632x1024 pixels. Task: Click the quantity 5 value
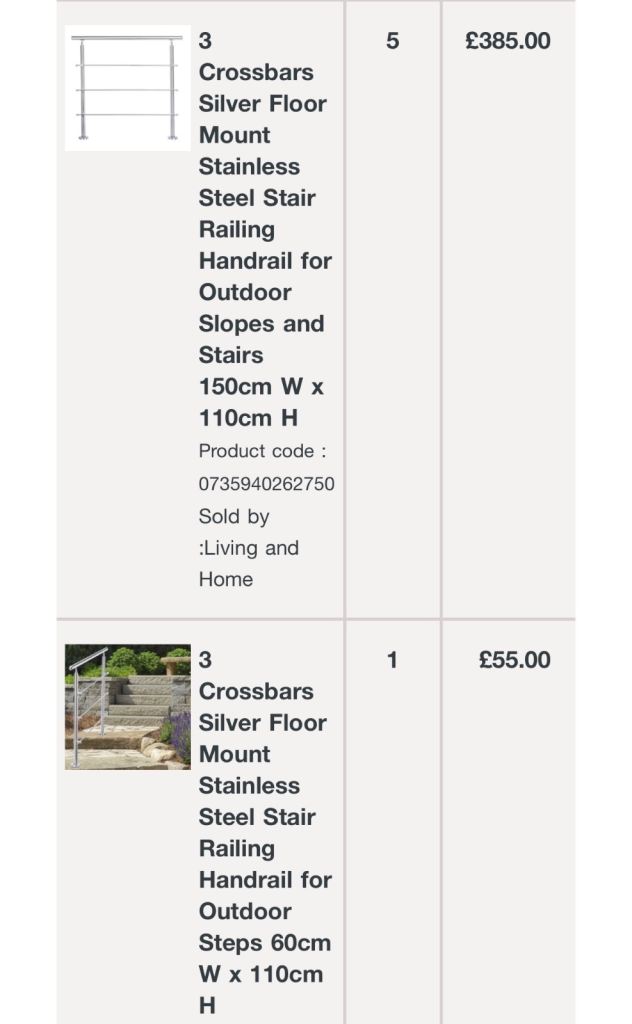pyautogui.click(x=392, y=41)
